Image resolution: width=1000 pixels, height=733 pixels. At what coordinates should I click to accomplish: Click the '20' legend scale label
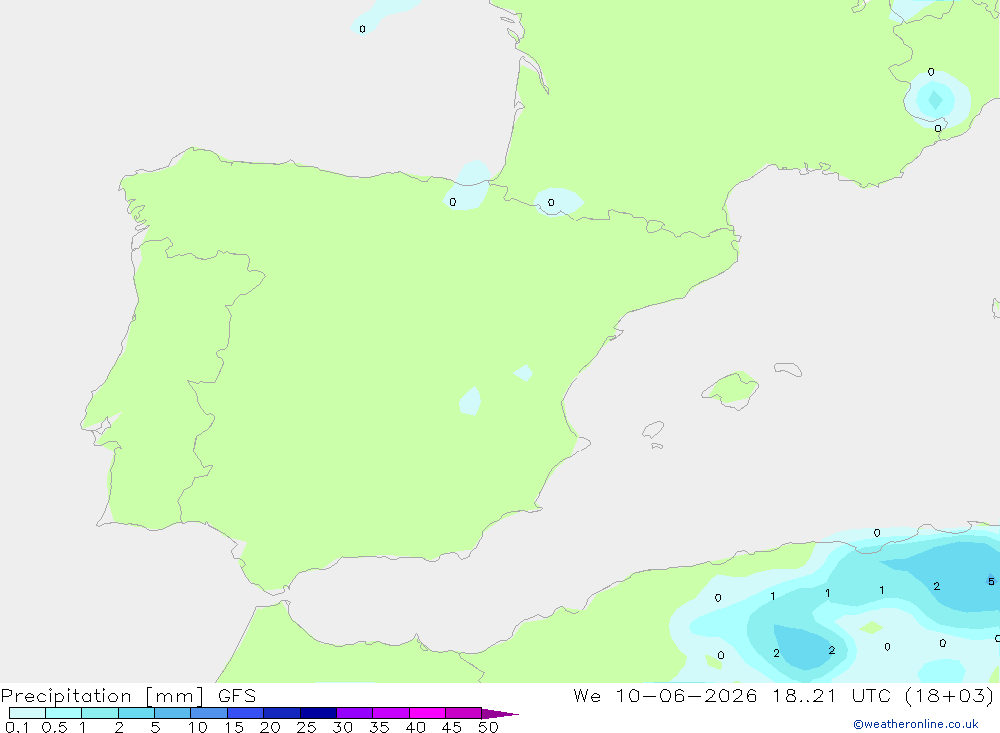click(x=270, y=727)
